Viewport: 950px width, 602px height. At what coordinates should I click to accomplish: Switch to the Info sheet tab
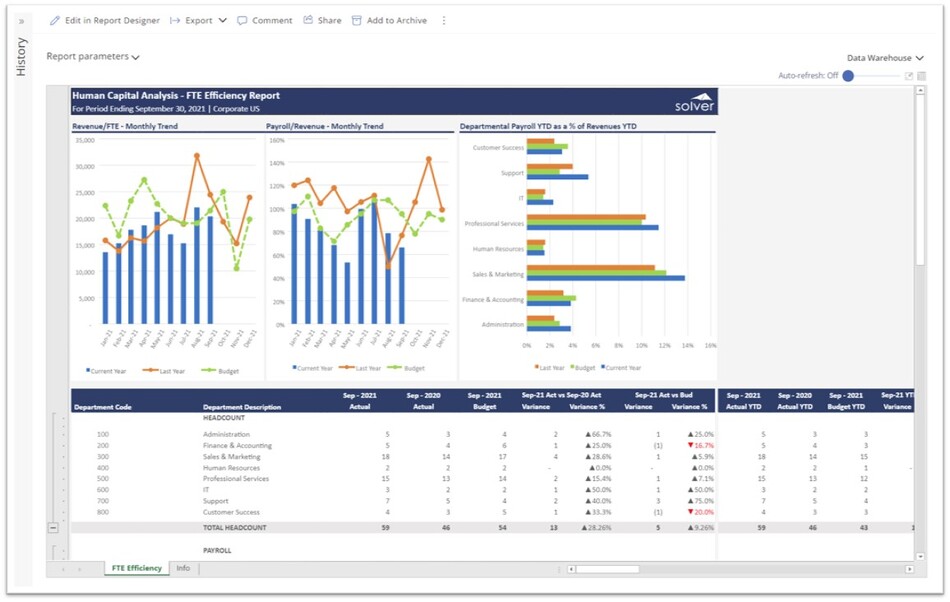(183, 568)
